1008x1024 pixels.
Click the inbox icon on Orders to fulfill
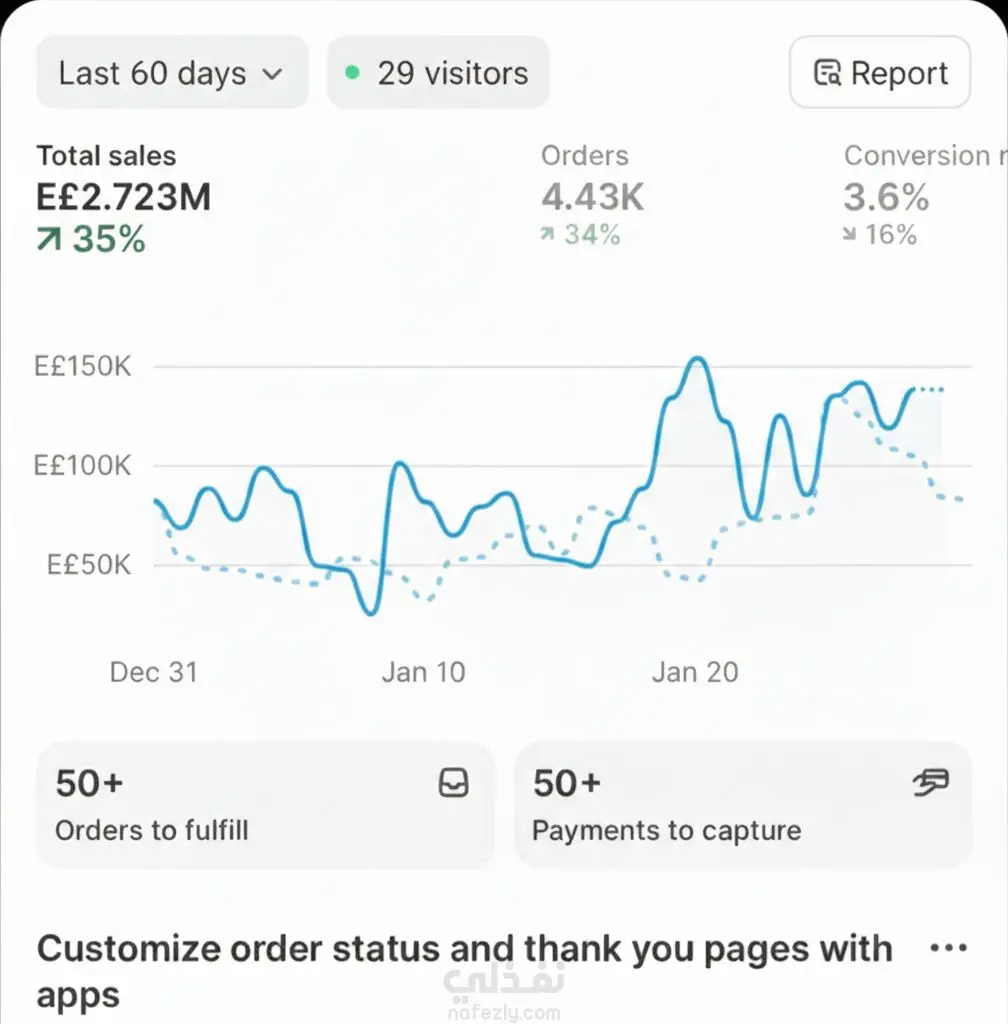(x=454, y=784)
